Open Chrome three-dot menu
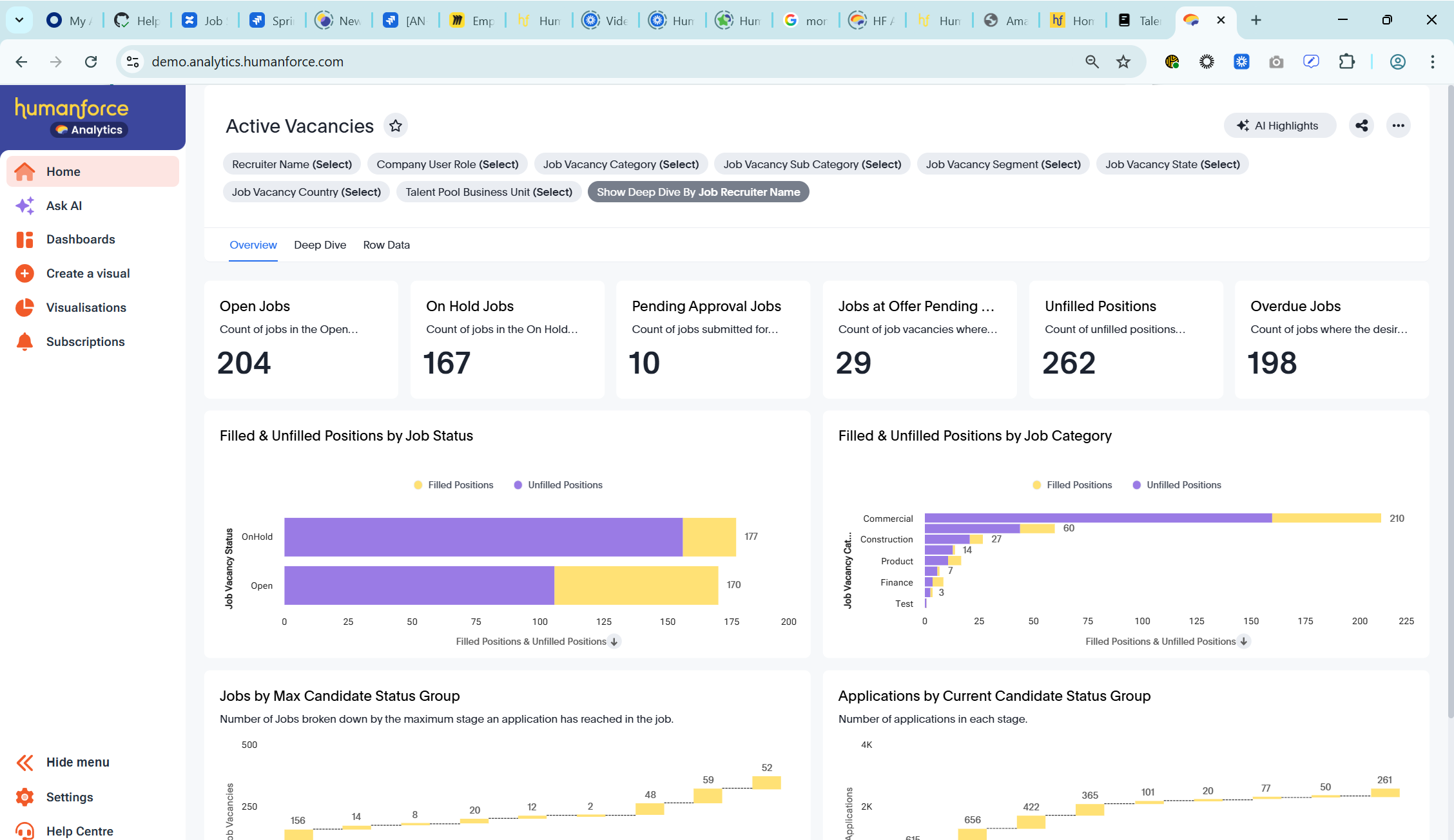1454x840 pixels. tap(1433, 62)
